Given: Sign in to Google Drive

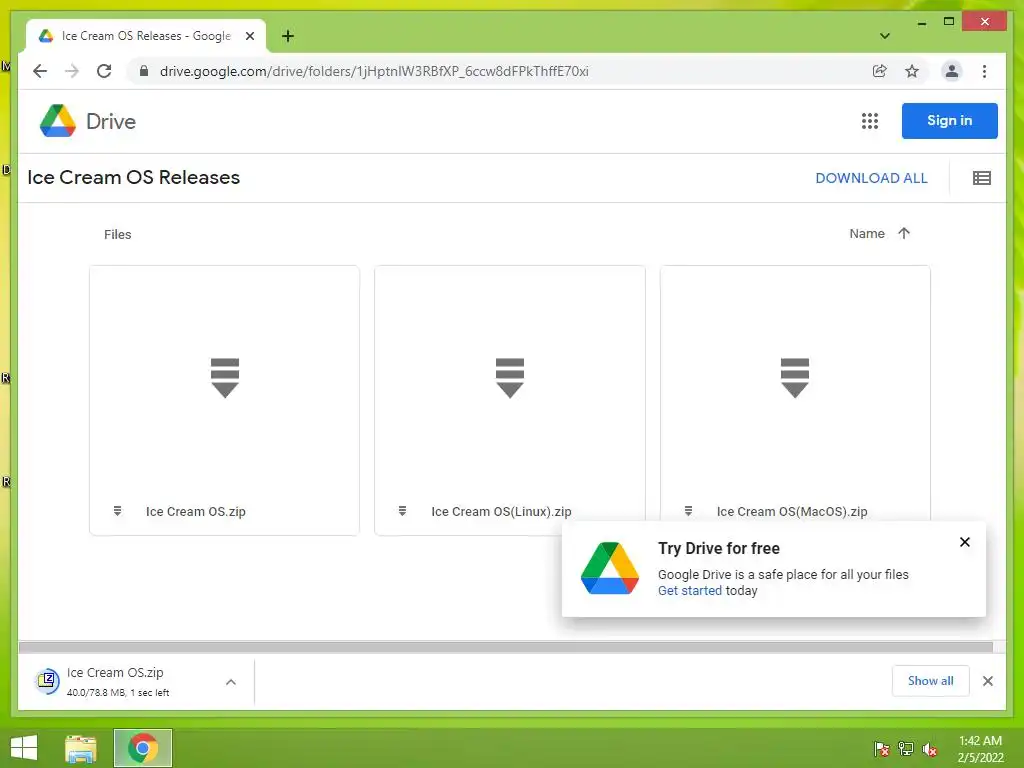Looking at the screenshot, I should (949, 121).
